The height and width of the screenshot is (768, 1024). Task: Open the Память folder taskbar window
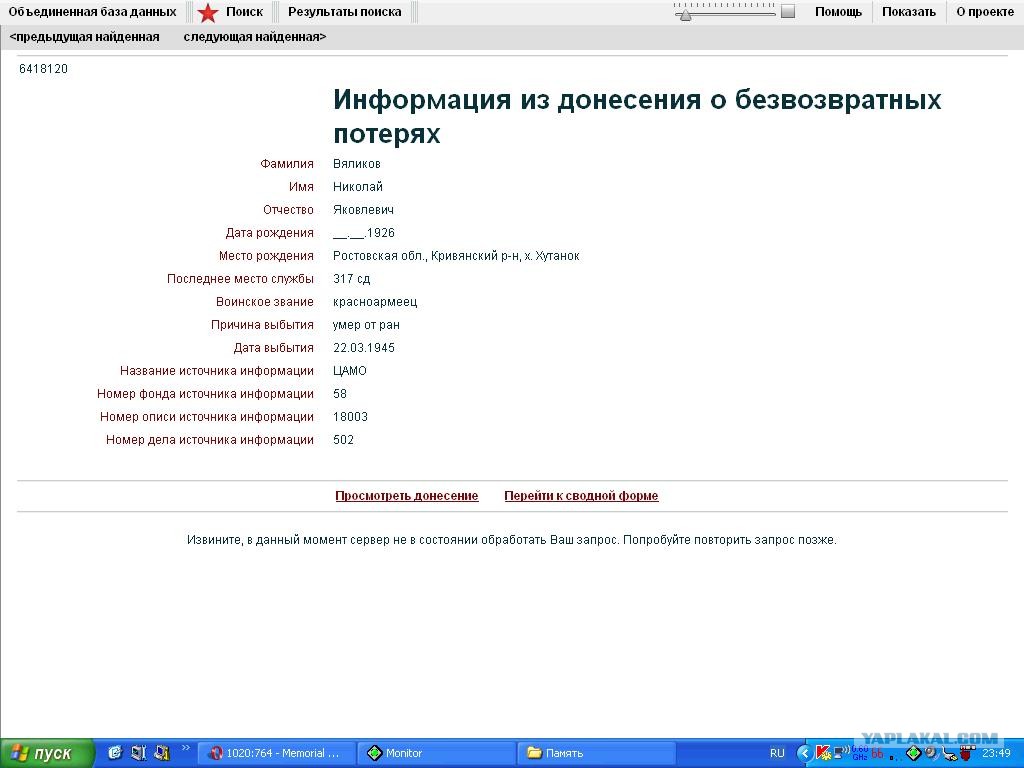click(596, 753)
